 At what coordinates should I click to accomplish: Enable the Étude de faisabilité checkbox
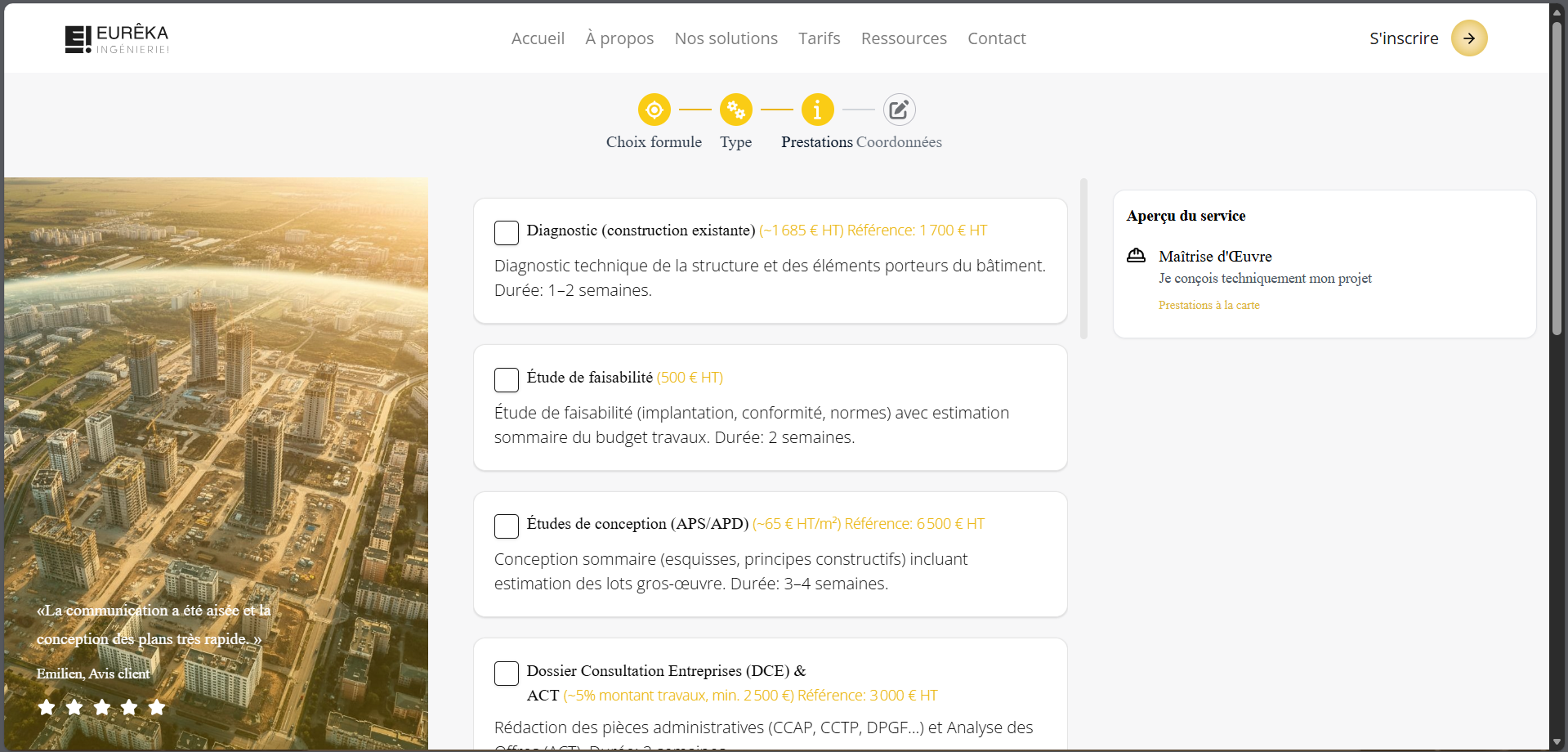pos(507,380)
